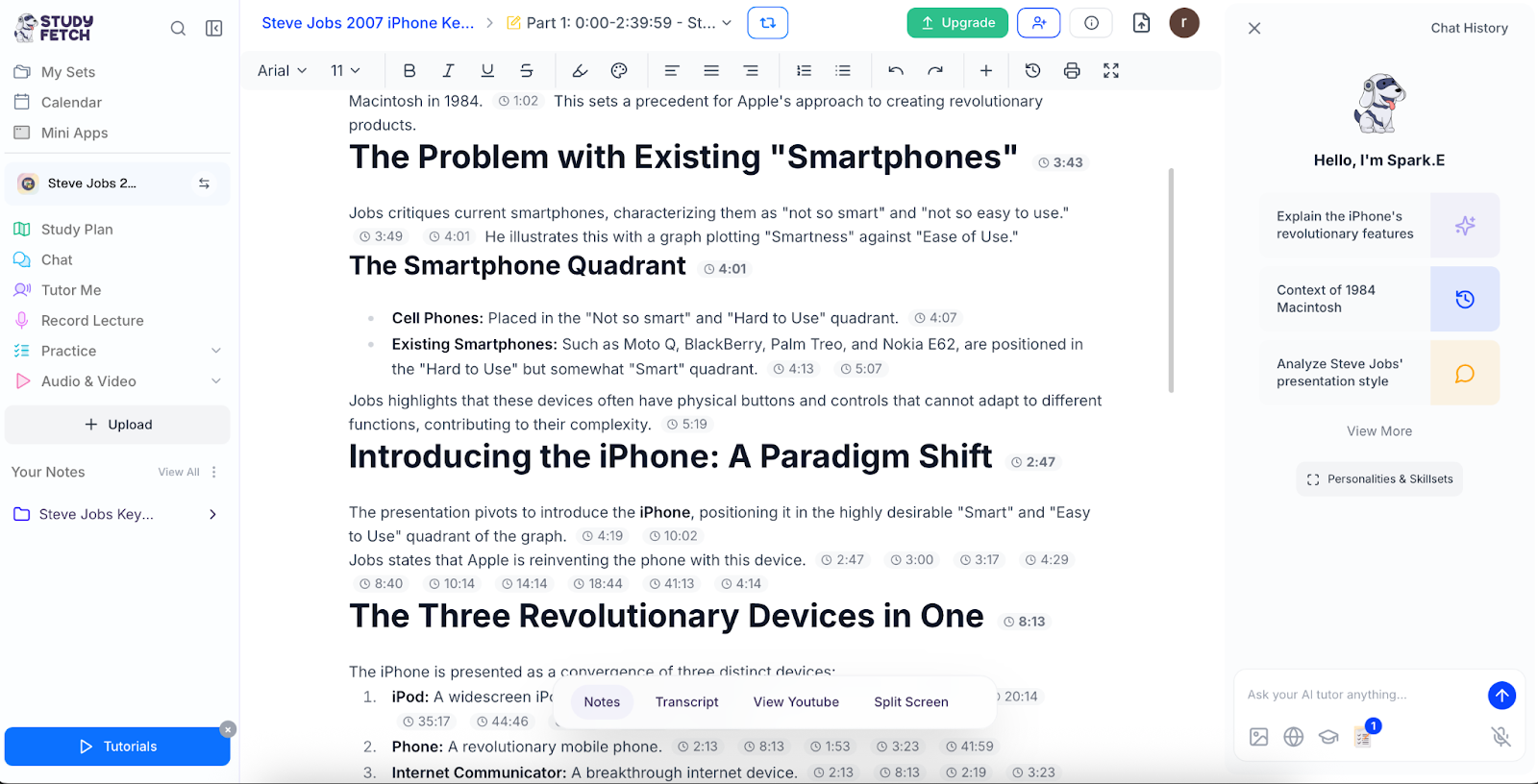Viewport: 1538px width, 784px height.
Task: Open Chat History
Action: 1469,28
